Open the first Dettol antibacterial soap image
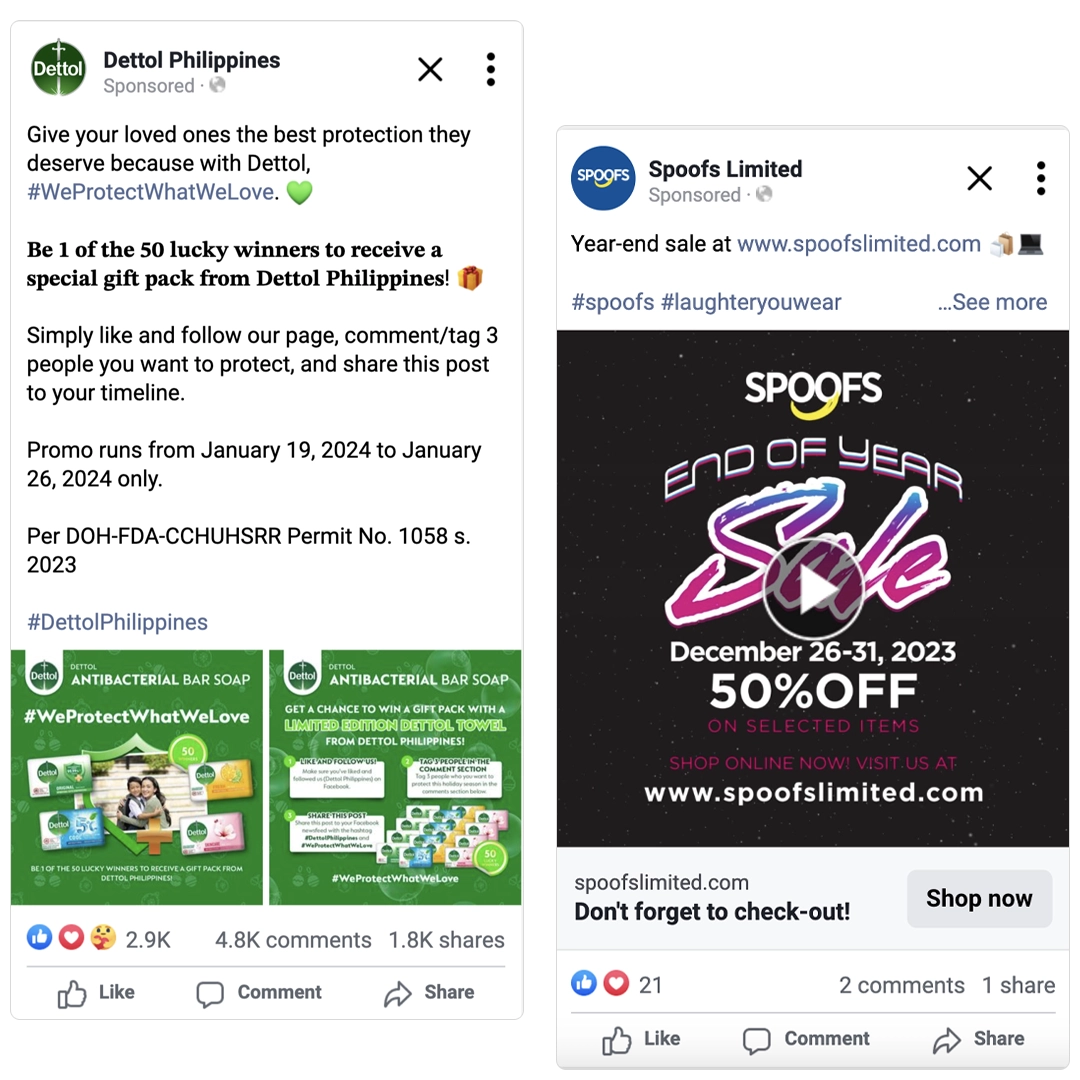 click(137, 777)
